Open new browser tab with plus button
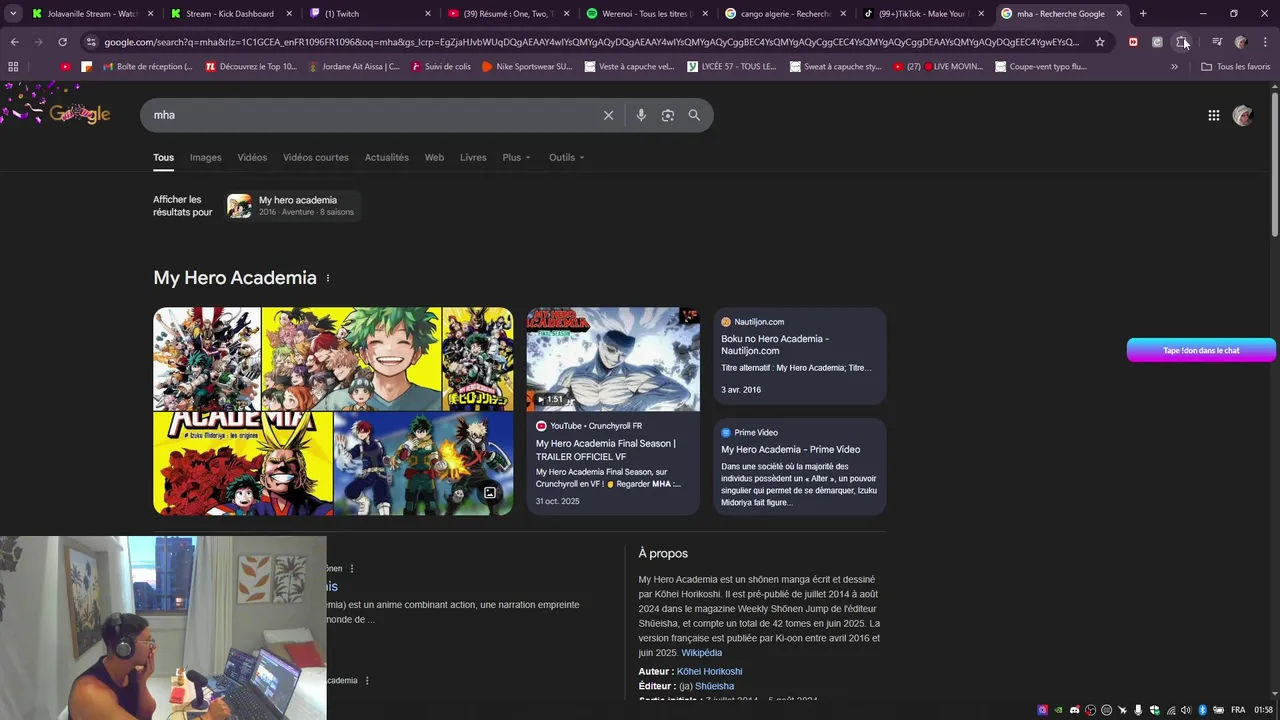The width and height of the screenshot is (1280, 720). click(x=1143, y=14)
